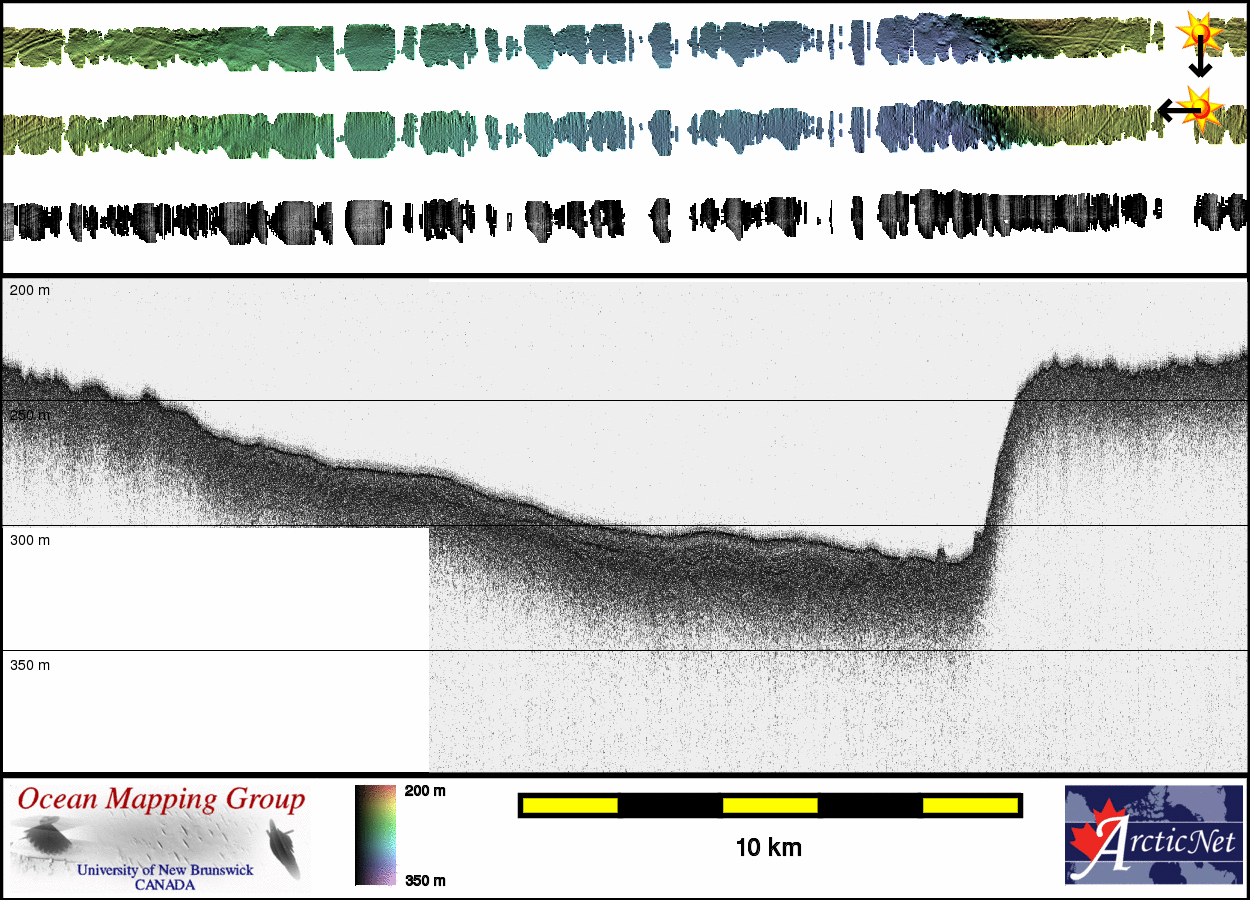1250x900 pixels.
Task: Click the leftmost yellow scale bar segment
Action: coord(570,805)
